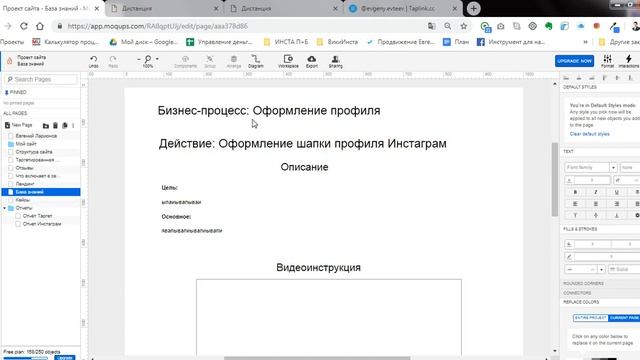The image size is (640, 360).
Task: Toggle Italic text formatting
Action: tap(596, 192)
